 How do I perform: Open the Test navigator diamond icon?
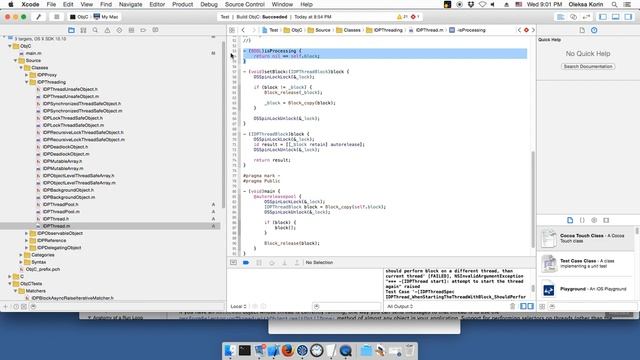point(119,30)
